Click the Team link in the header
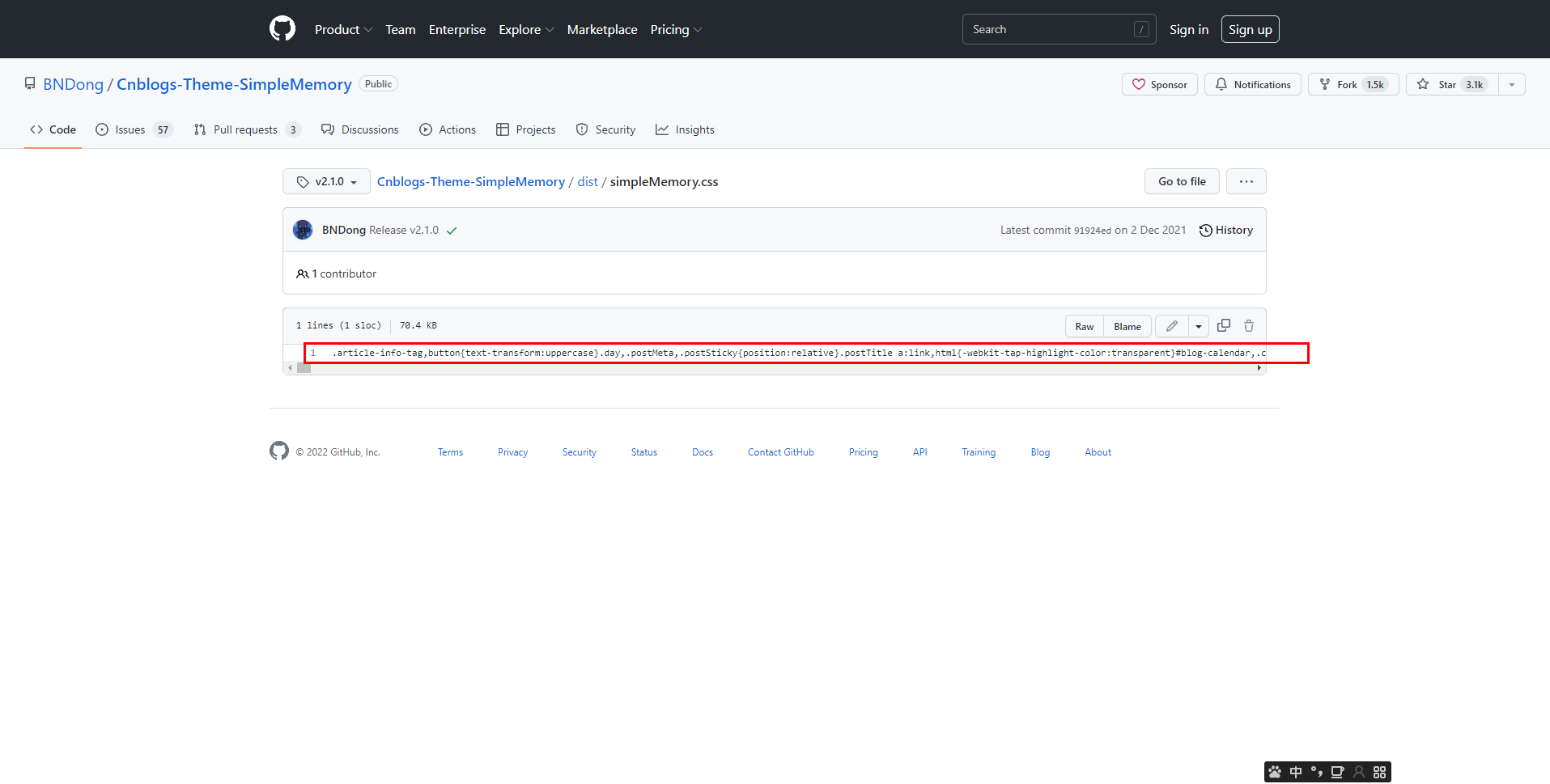Screen dimensions: 1550x784 401,29
